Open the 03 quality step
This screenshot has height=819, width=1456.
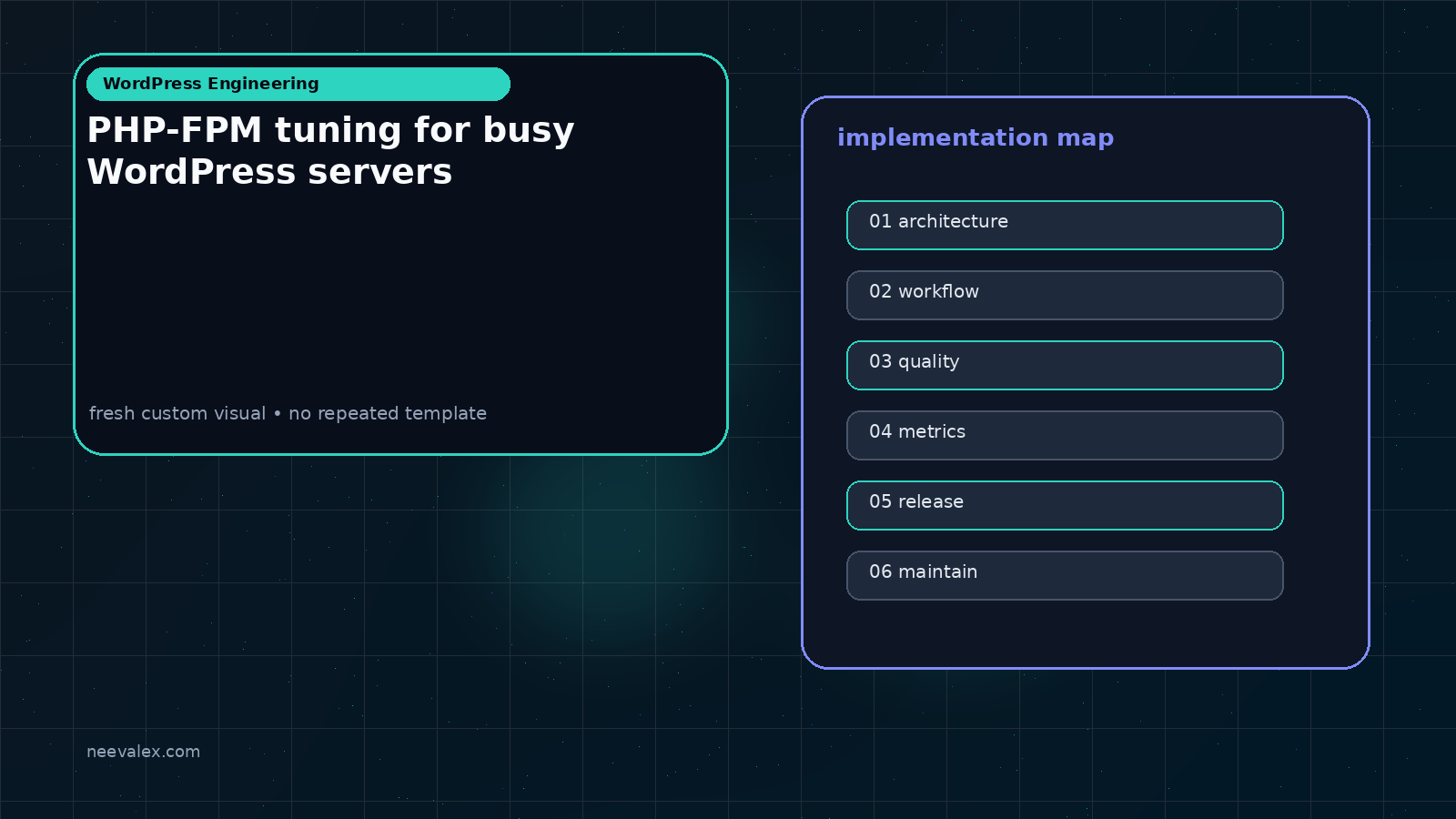click(x=1065, y=365)
